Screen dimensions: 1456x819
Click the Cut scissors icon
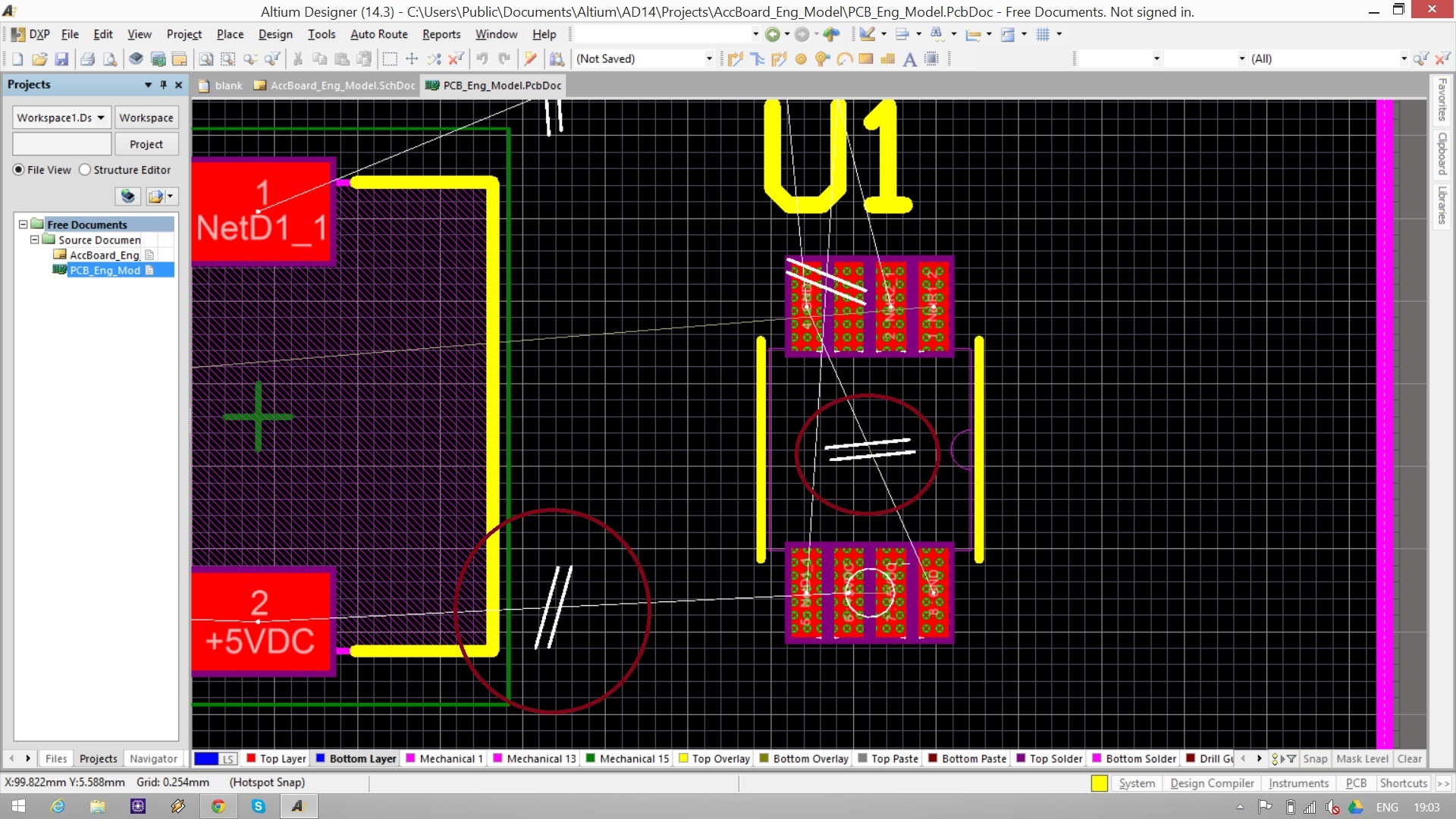(298, 59)
